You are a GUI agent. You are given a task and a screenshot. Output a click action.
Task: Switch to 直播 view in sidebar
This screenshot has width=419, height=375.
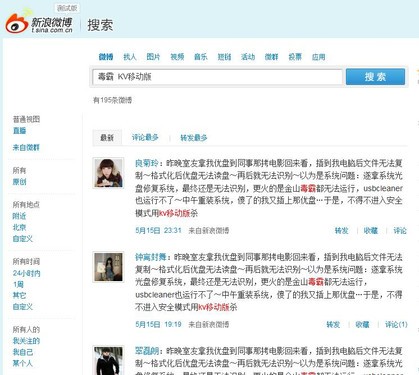19,131
